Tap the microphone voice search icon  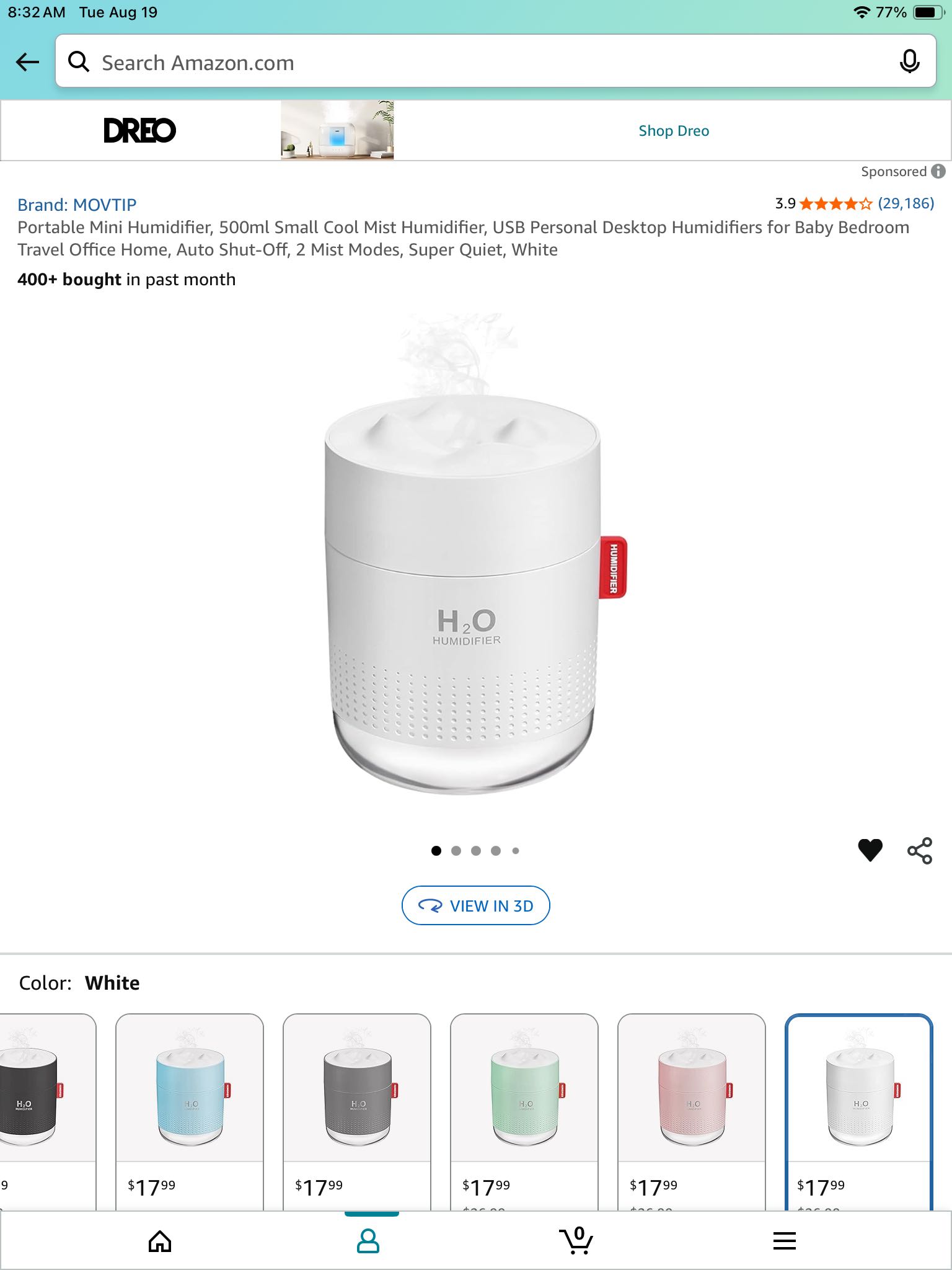[x=909, y=61]
